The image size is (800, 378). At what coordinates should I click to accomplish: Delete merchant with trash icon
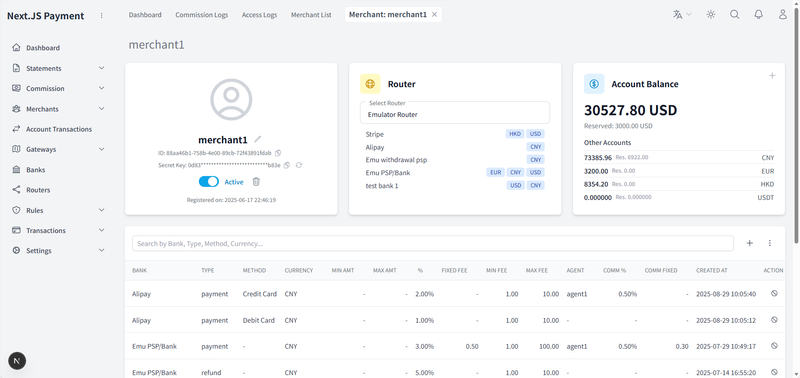(256, 182)
